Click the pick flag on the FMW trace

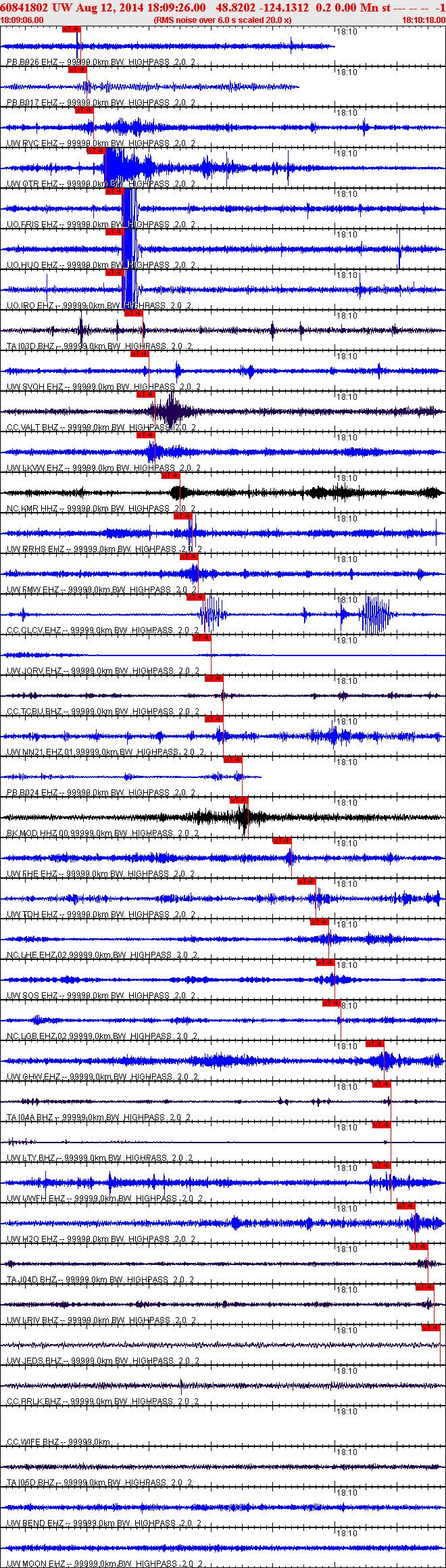189,557
